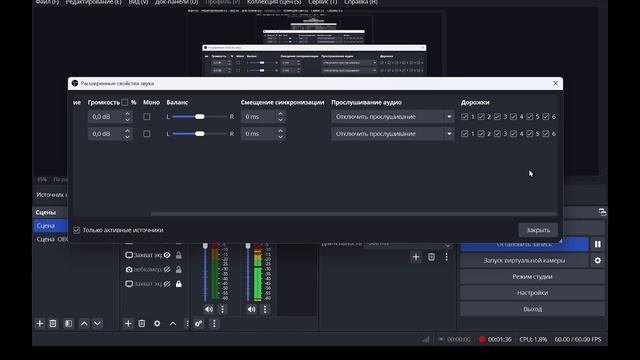The image size is (640, 360).
Task: Toggle volume percent checkbox in header
Action: coord(124,102)
